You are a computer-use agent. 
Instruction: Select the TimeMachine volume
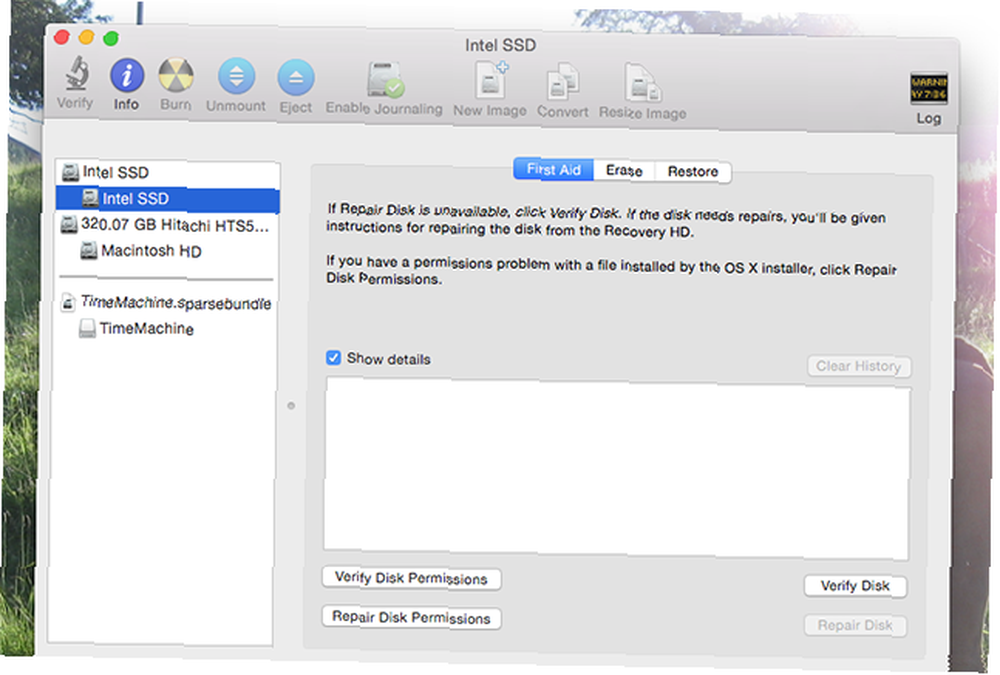coord(166,329)
